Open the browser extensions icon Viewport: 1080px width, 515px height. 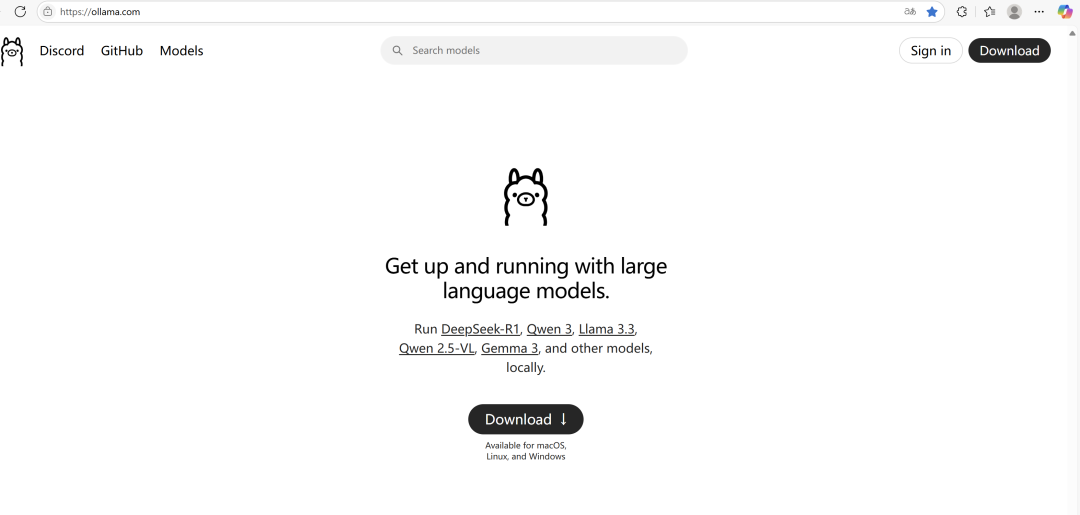point(962,12)
